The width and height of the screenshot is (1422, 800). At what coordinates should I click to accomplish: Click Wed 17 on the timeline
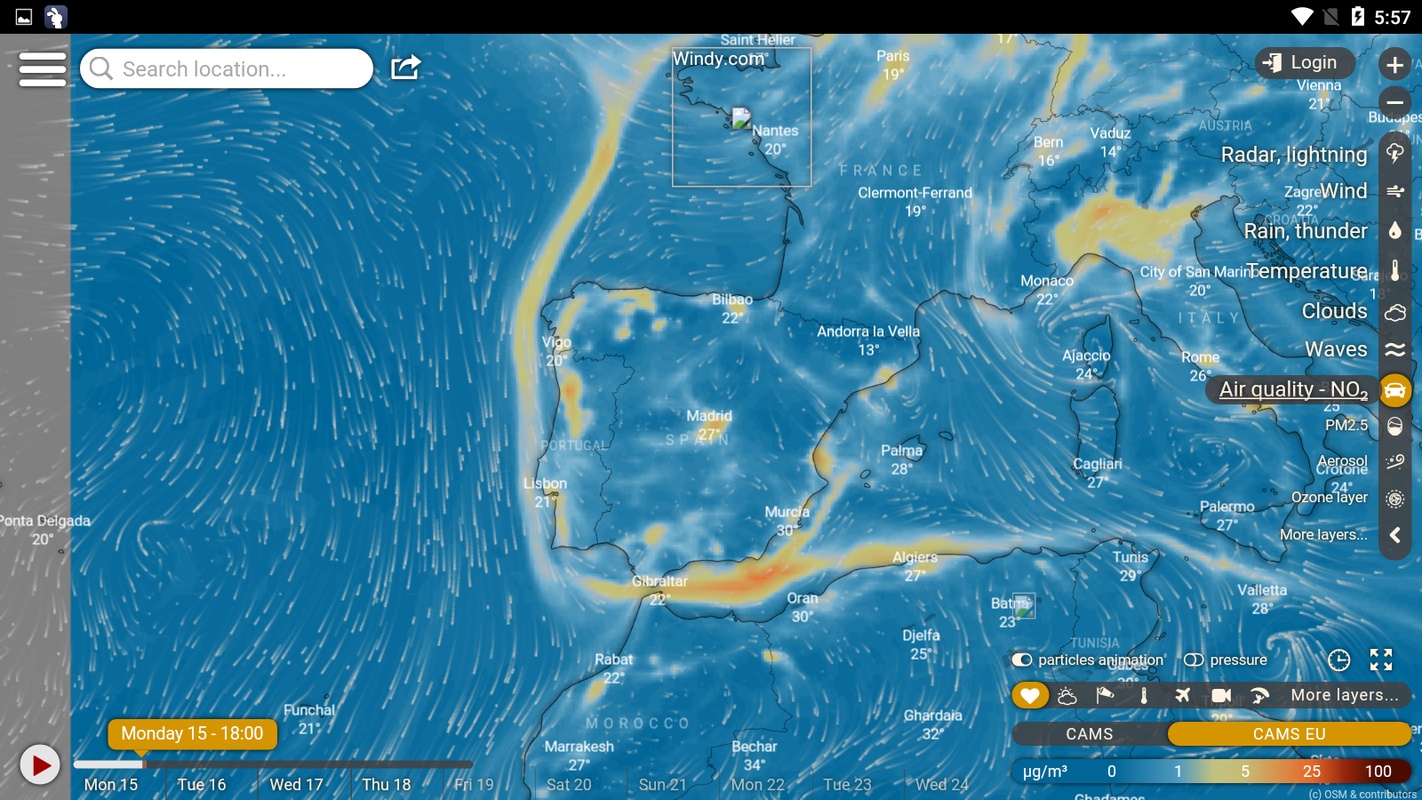click(296, 785)
